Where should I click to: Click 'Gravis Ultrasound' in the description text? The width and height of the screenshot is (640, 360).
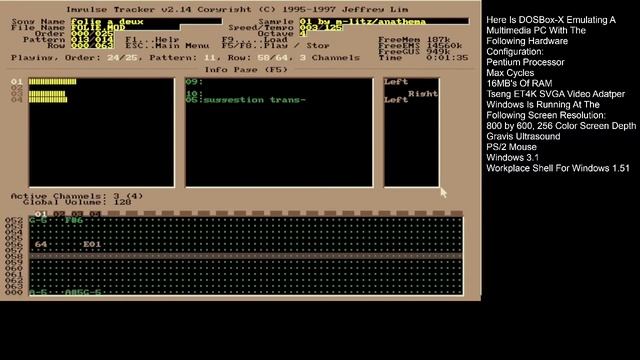click(523, 136)
